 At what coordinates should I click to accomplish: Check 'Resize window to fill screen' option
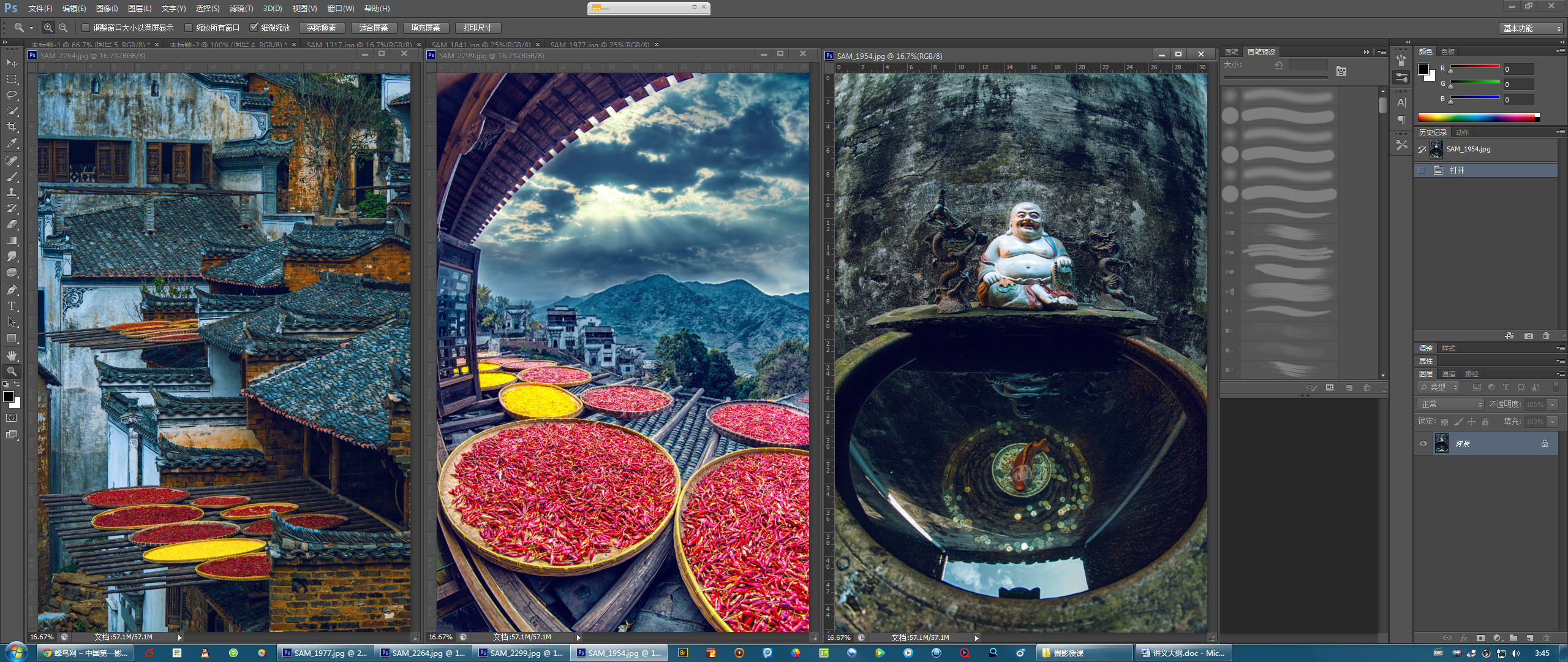(x=86, y=28)
